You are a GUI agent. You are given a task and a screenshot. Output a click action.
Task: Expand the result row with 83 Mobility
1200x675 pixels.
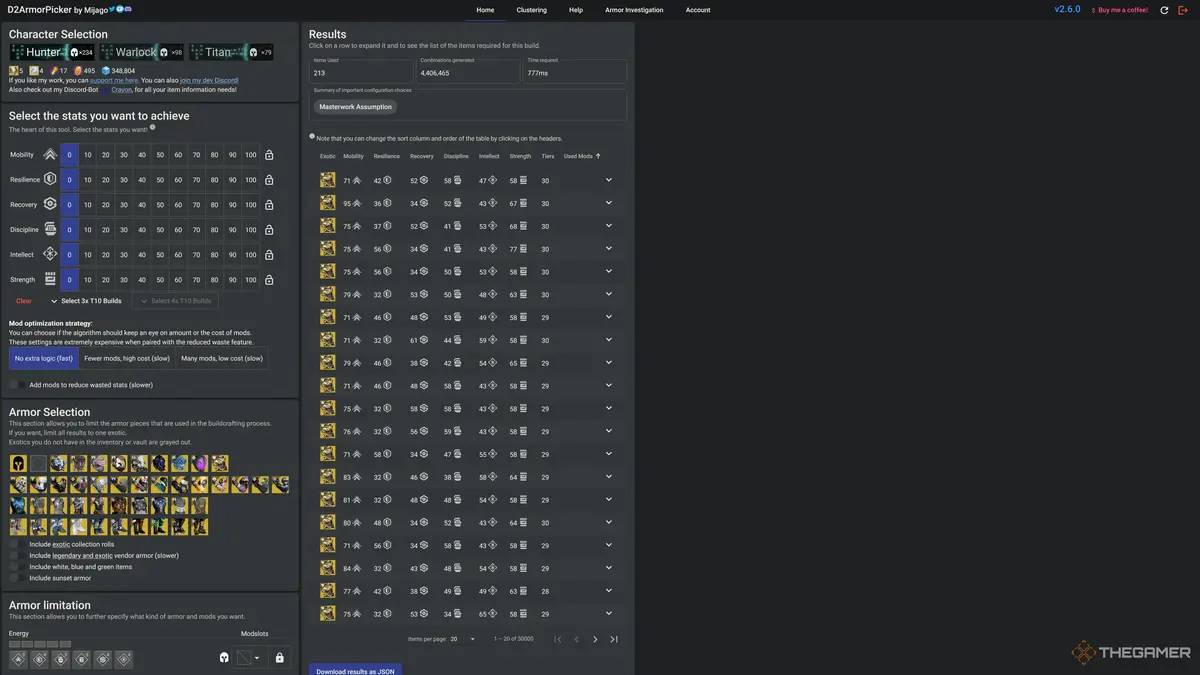click(x=609, y=477)
